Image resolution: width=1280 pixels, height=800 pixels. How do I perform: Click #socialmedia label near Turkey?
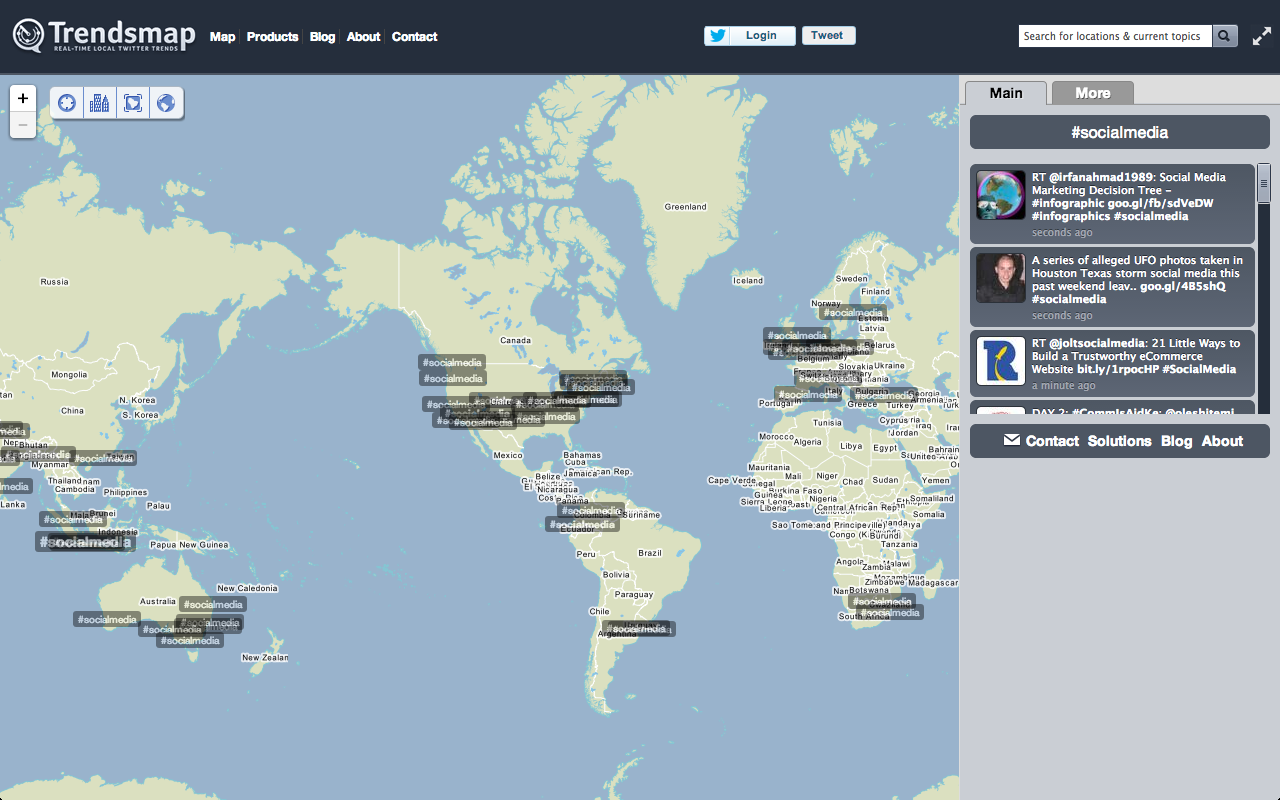(884, 396)
